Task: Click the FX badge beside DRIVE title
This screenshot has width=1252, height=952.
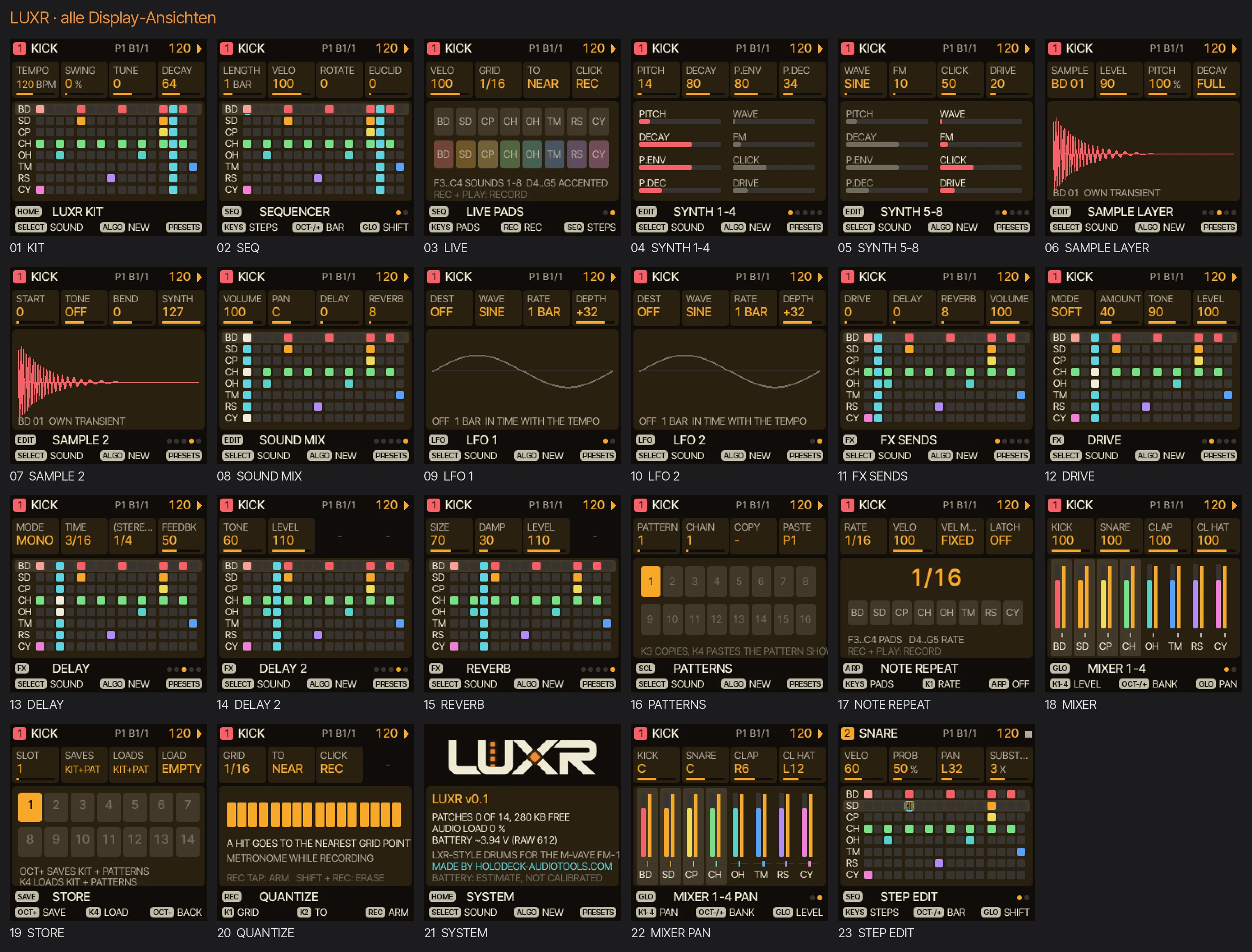Action: click(1056, 440)
